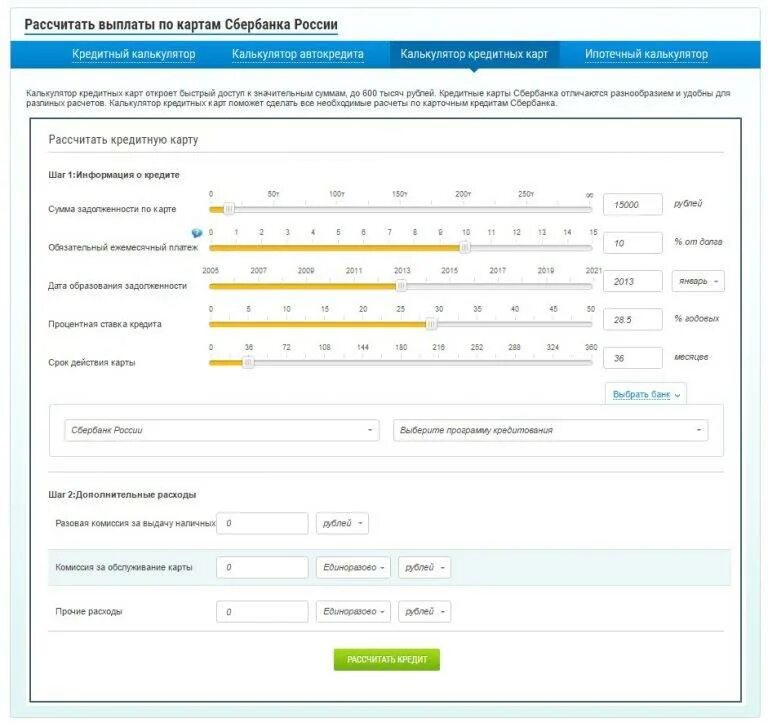Open рублей dropdown for card service commission
Viewport: 768px width, 727px height.
pos(425,567)
